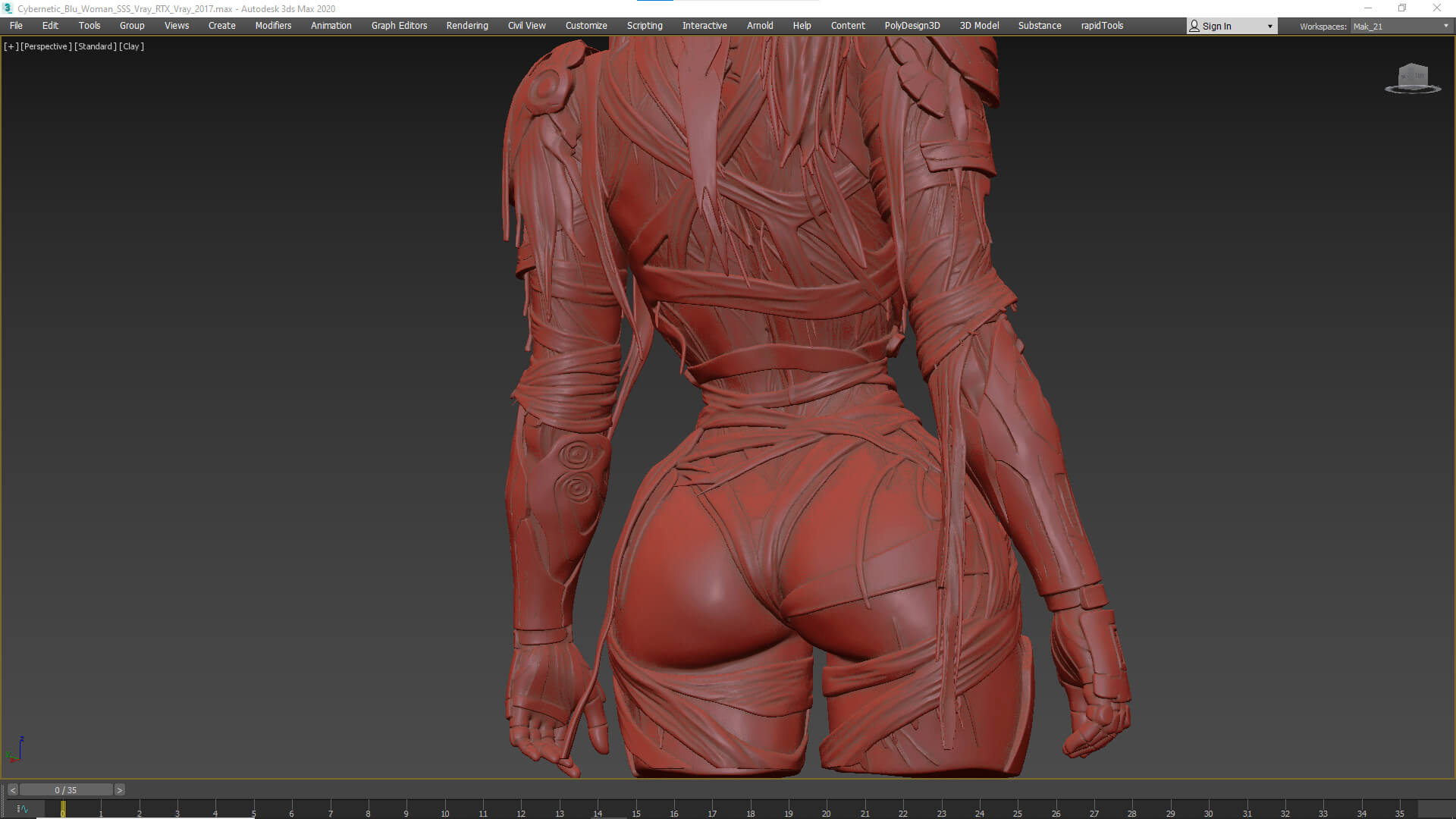
Task: Open the Civil View menu
Action: [x=527, y=26]
